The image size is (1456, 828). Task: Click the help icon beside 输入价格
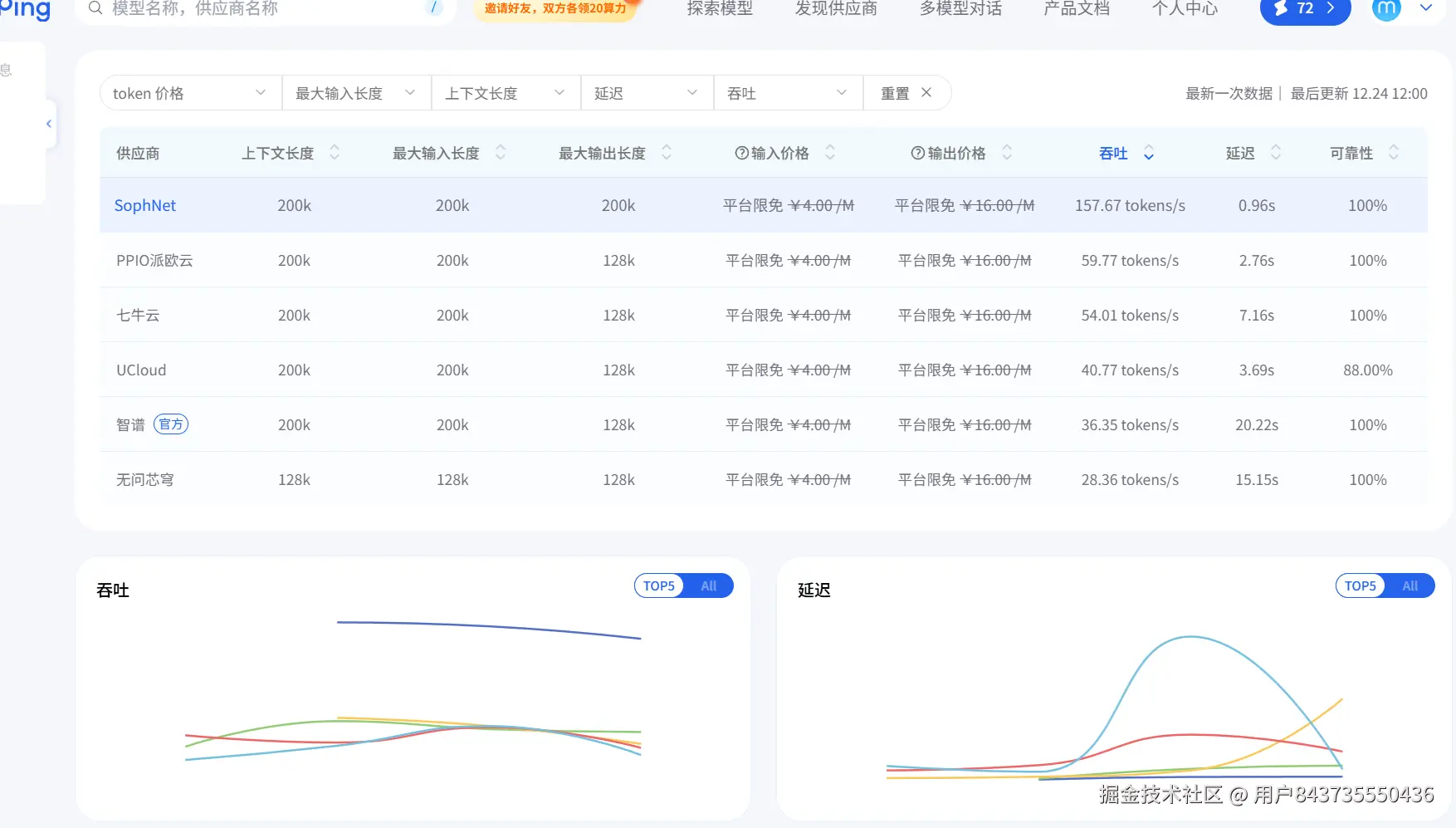click(x=742, y=153)
